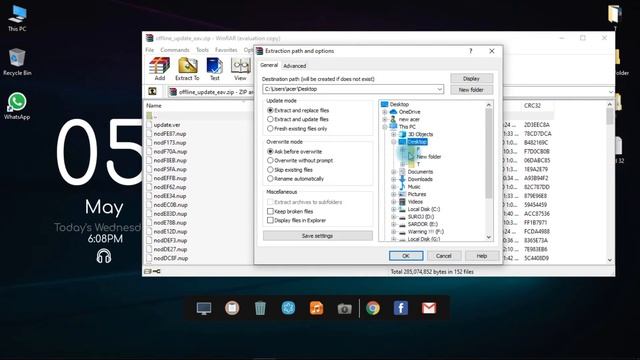Open the Favorites menu in WinRAR
The width and height of the screenshot is (640, 360).
pos(226,50)
